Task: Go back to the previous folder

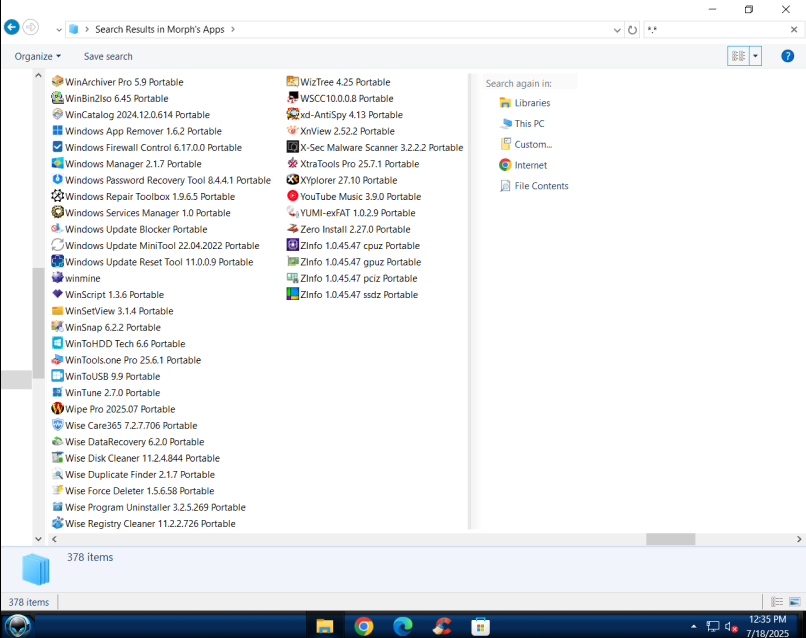Action: click(11, 27)
